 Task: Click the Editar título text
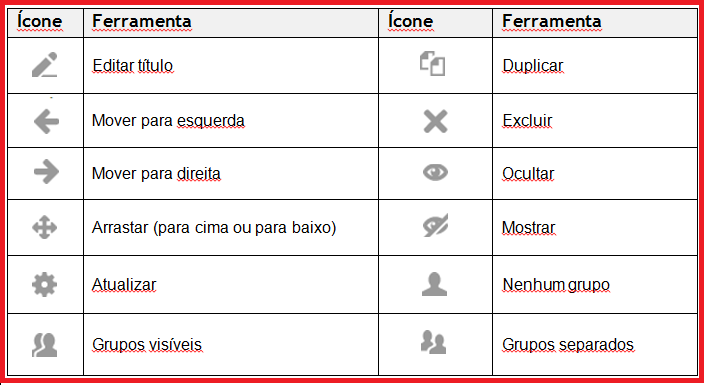133,66
